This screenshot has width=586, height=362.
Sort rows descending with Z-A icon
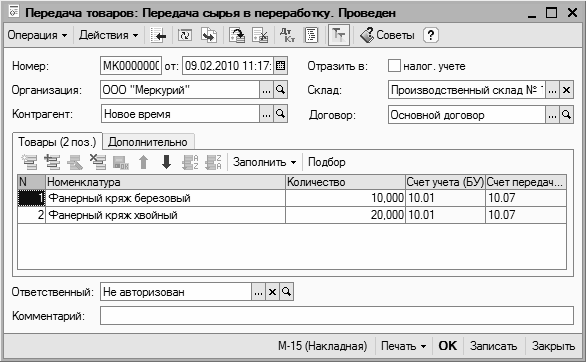pyautogui.click(x=213, y=162)
